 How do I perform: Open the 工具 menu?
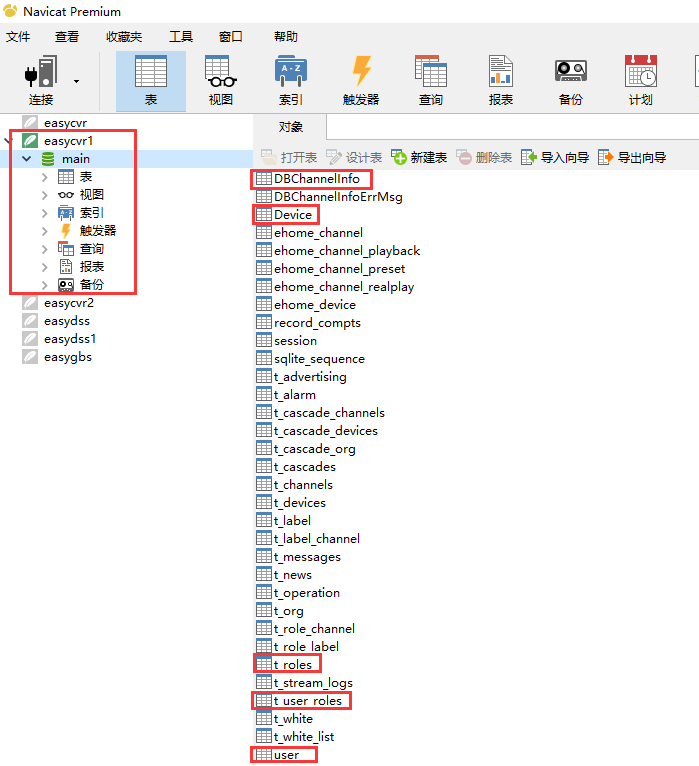coord(181,37)
